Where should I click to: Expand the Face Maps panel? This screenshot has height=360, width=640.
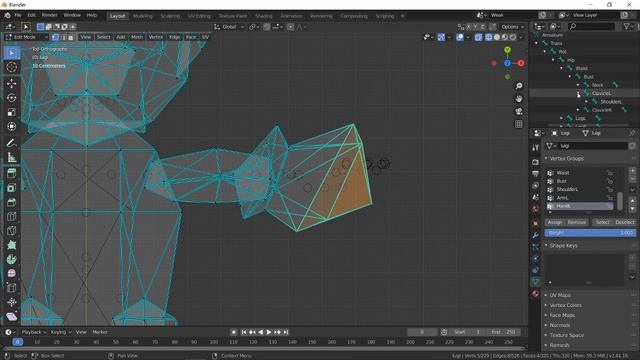click(x=562, y=316)
